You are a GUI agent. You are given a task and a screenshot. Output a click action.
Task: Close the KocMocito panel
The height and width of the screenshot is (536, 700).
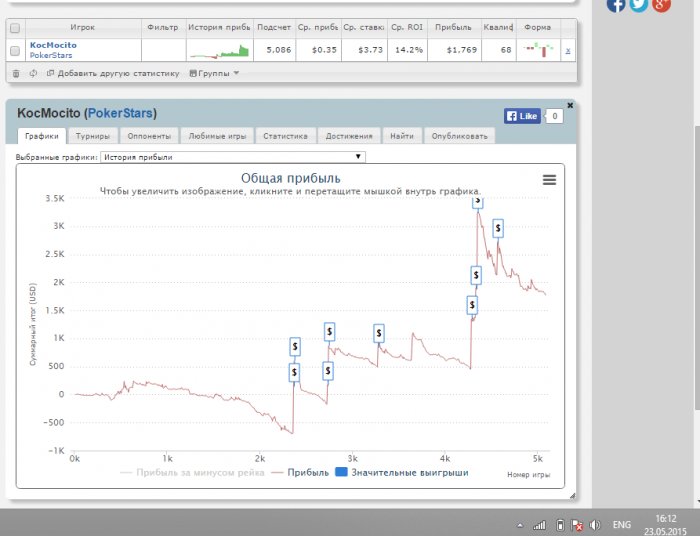(570, 105)
